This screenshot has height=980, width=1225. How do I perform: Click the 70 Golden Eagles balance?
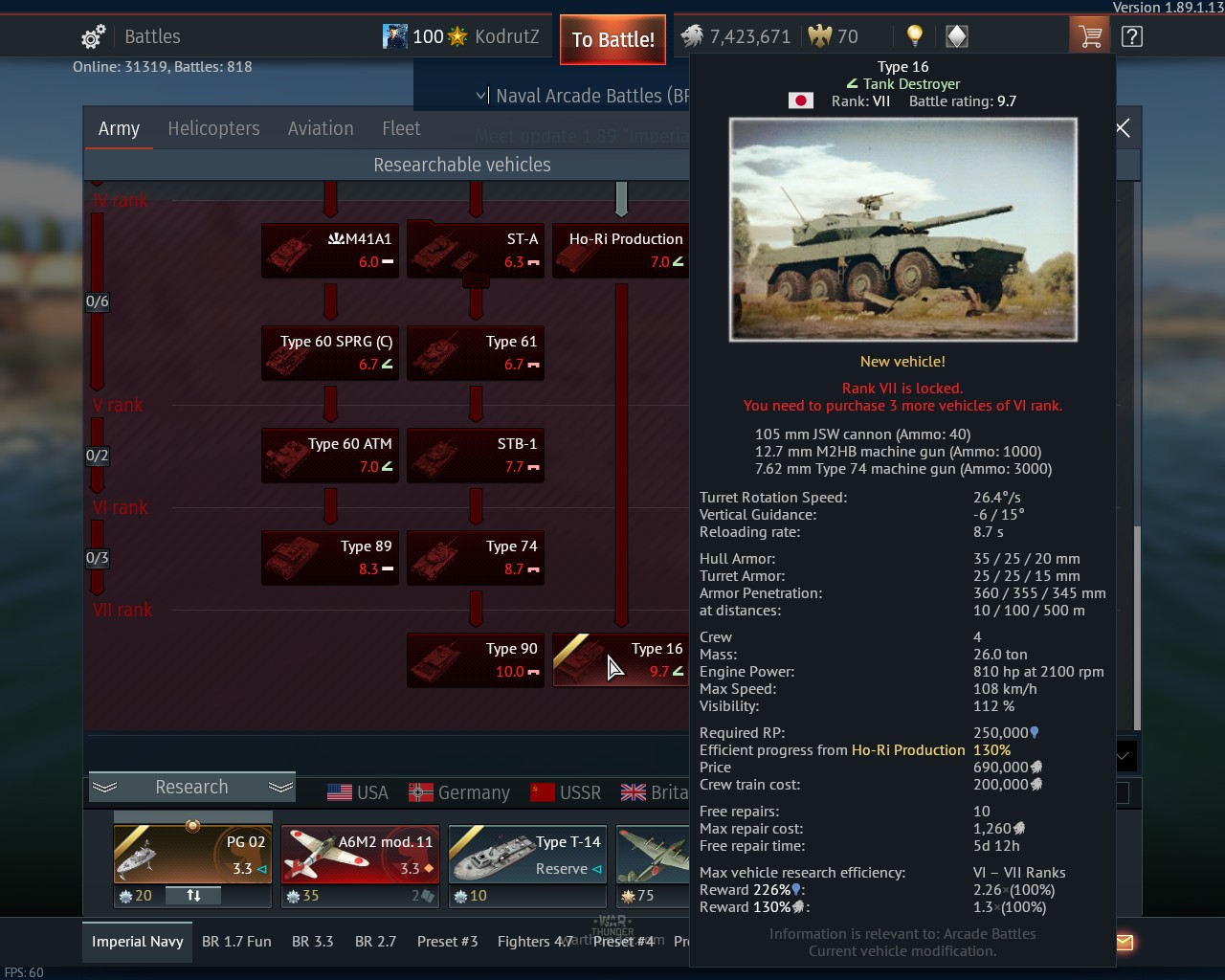[x=848, y=36]
